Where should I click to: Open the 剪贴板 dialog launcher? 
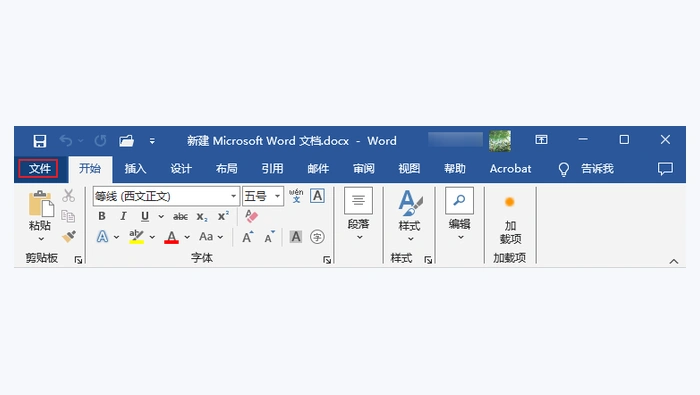79,260
